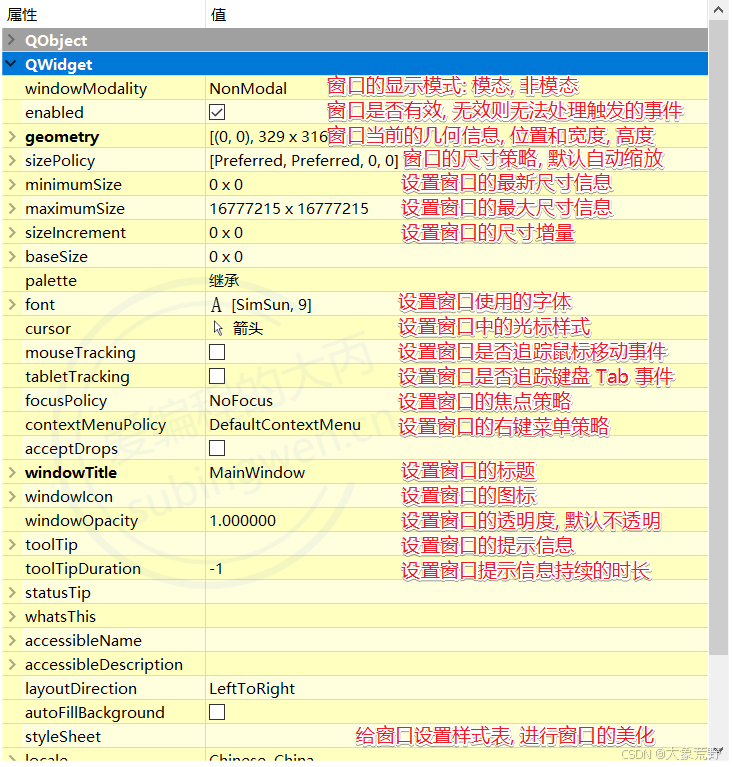Image resolution: width=732 pixels, height=767 pixels.
Task: Click the sizePolicy value [Preferred, Preferred, 0, 0]
Action: pyautogui.click(x=304, y=160)
